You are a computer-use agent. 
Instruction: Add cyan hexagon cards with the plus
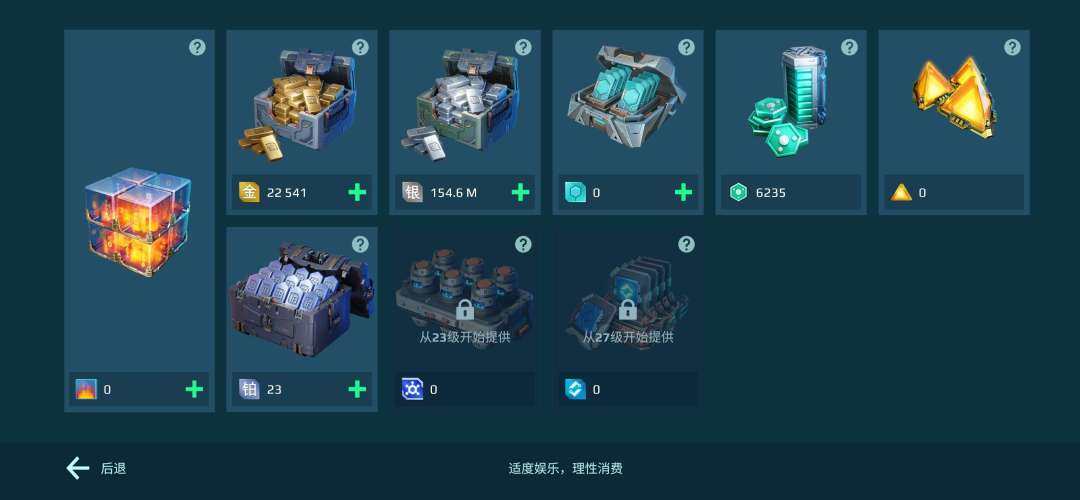683,192
